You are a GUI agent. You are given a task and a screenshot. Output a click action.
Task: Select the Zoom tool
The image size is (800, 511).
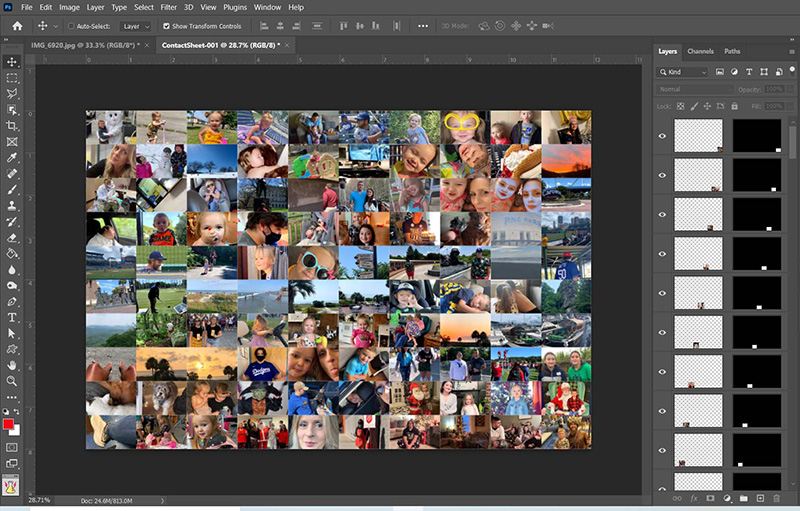12,381
